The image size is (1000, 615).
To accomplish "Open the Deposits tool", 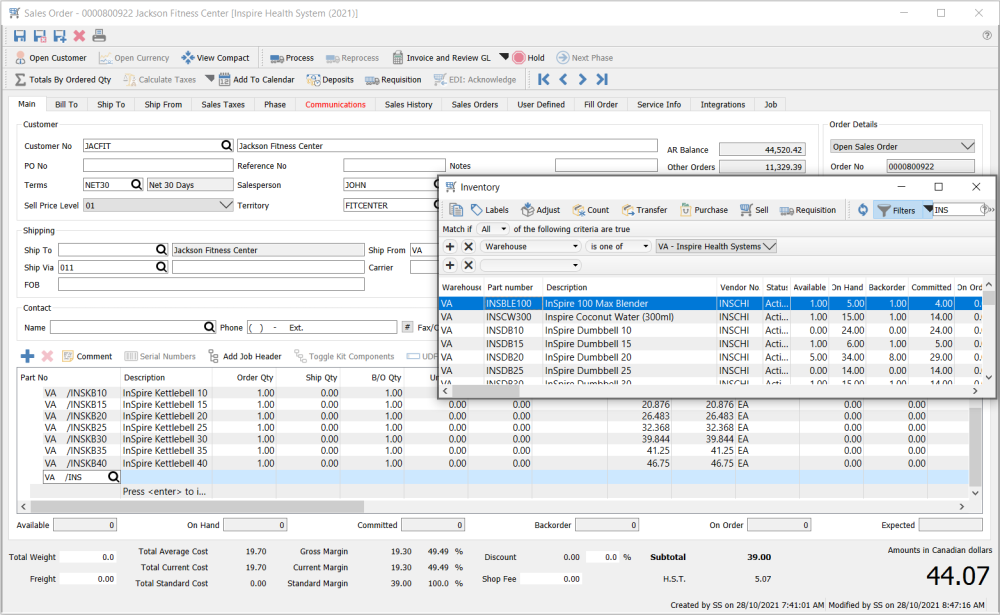I will point(330,80).
